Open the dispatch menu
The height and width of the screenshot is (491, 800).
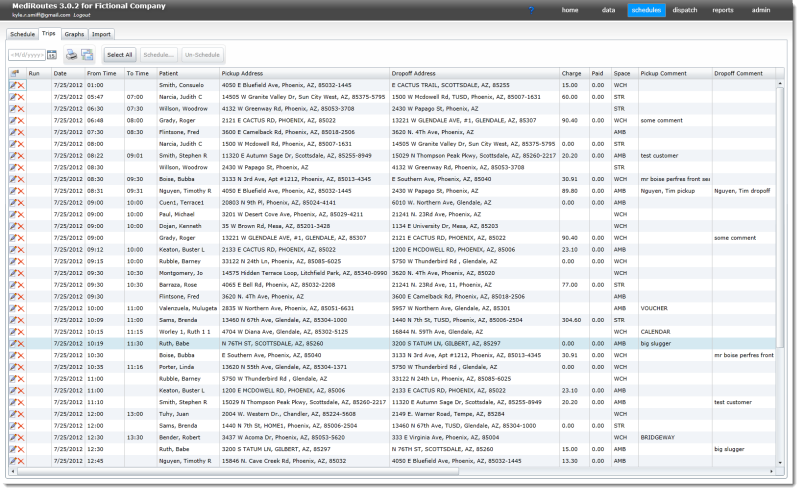(x=685, y=10)
